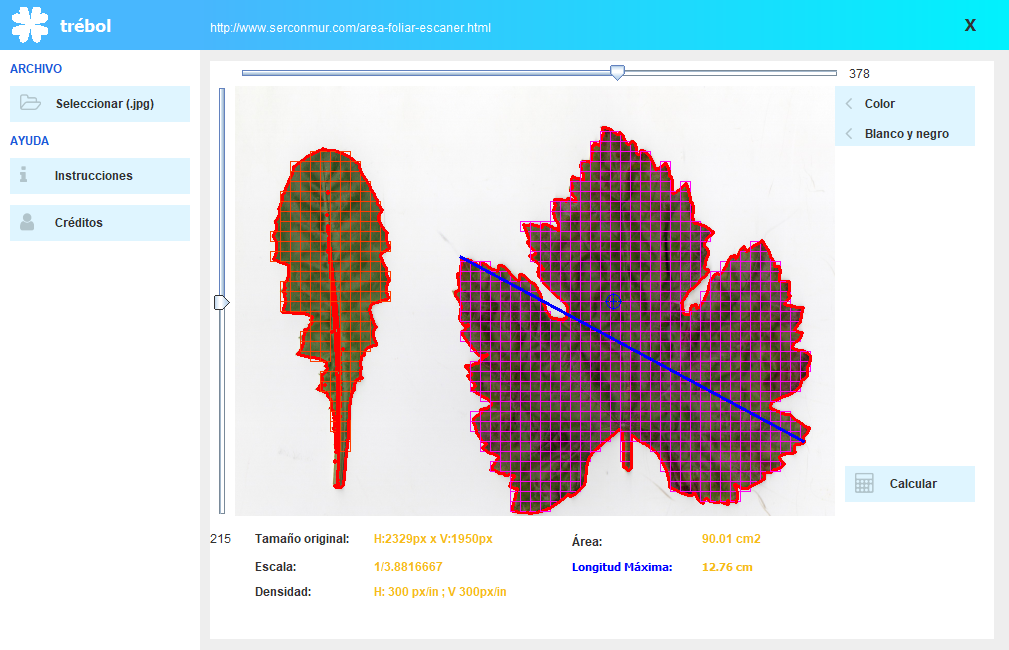Click the Longitud Máxima label

coord(622,567)
